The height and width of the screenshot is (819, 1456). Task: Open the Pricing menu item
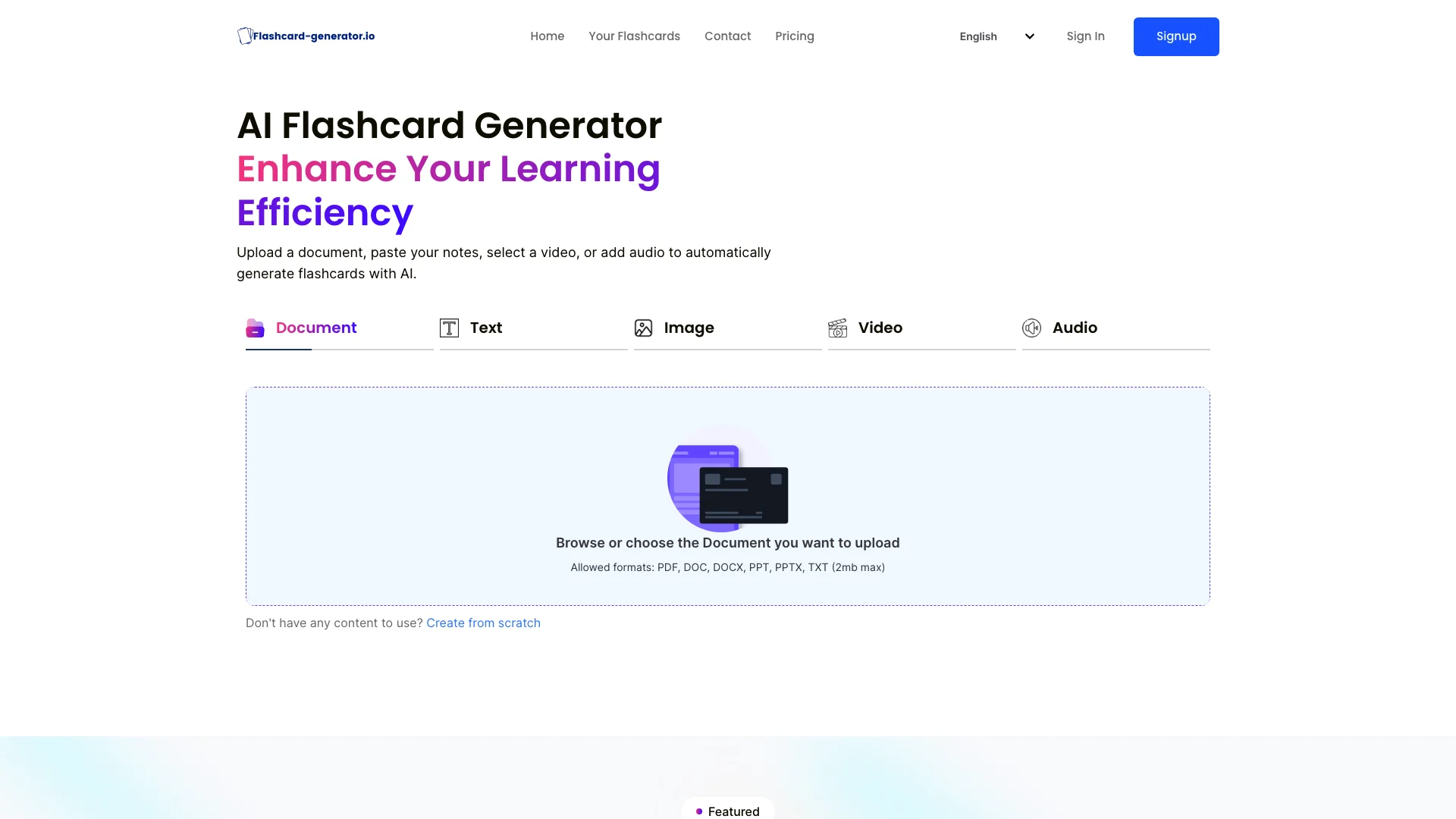tap(794, 36)
